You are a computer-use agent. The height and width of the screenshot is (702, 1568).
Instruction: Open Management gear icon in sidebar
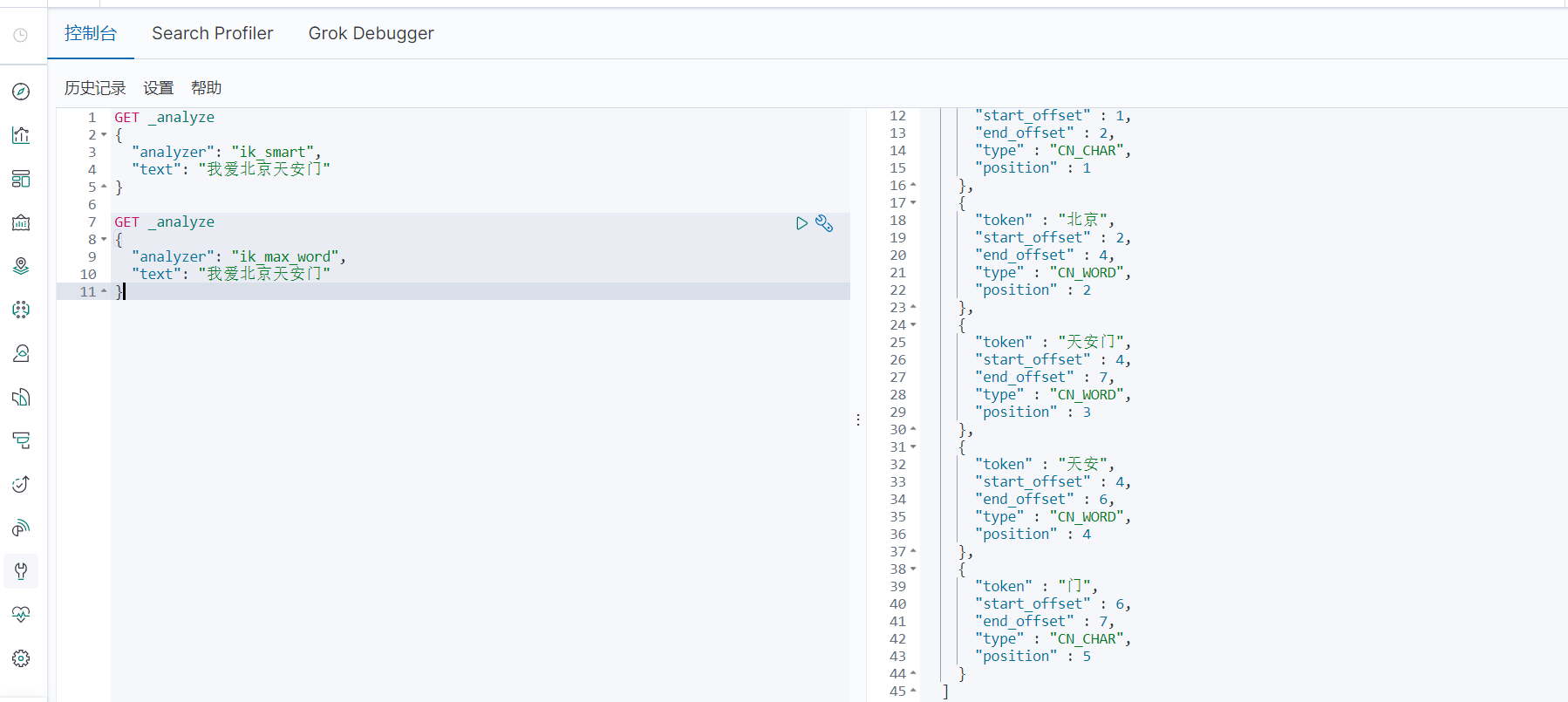pyautogui.click(x=21, y=658)
